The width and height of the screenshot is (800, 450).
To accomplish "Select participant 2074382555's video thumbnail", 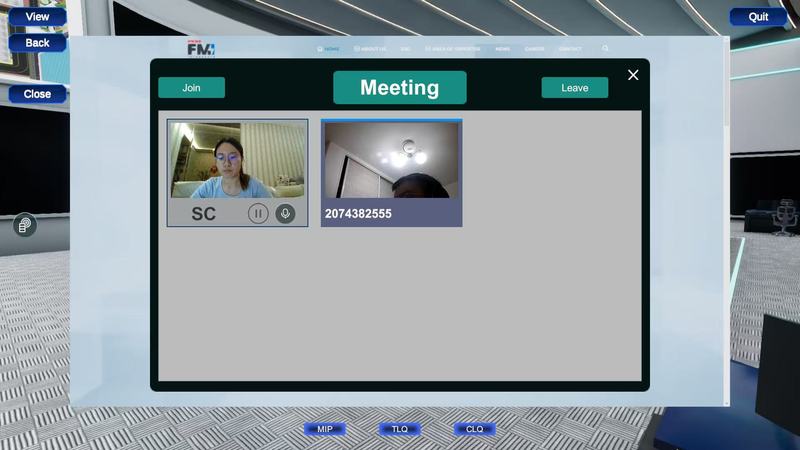I will [x=392, y=160].
